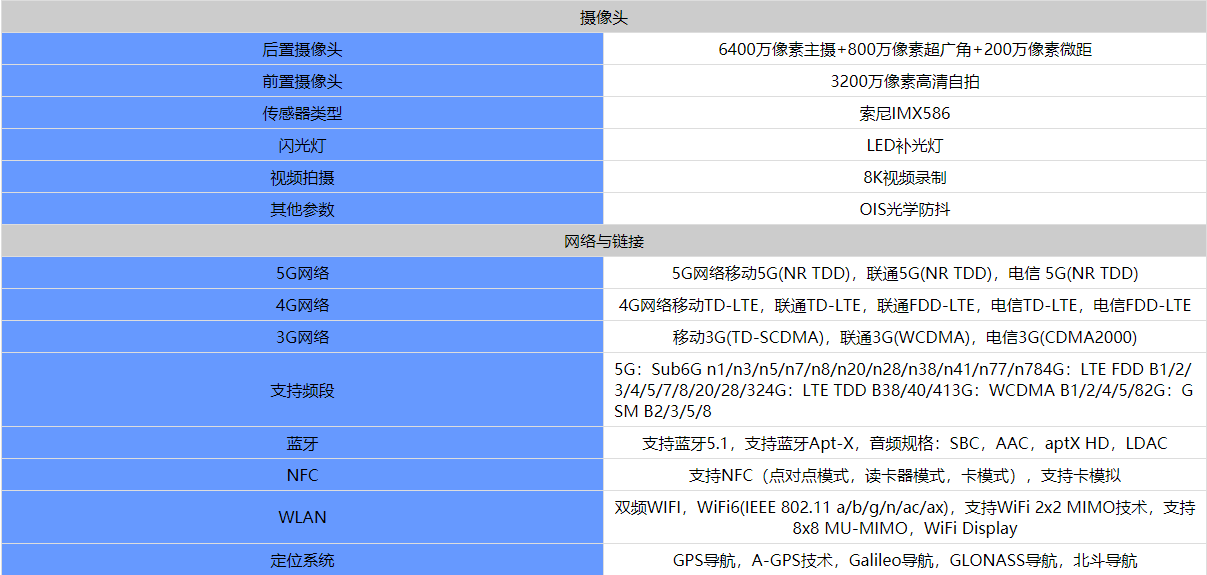Image resolution: width=1207 pixels, height=575 pixels.
Task: Click the 闪光灯 label cell
Action: [302, 145]
